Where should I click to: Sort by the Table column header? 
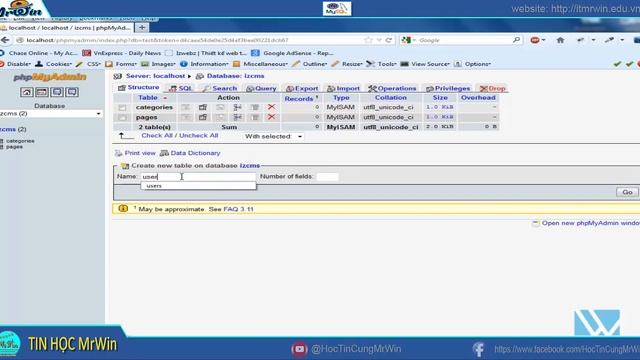click(148, 98)
